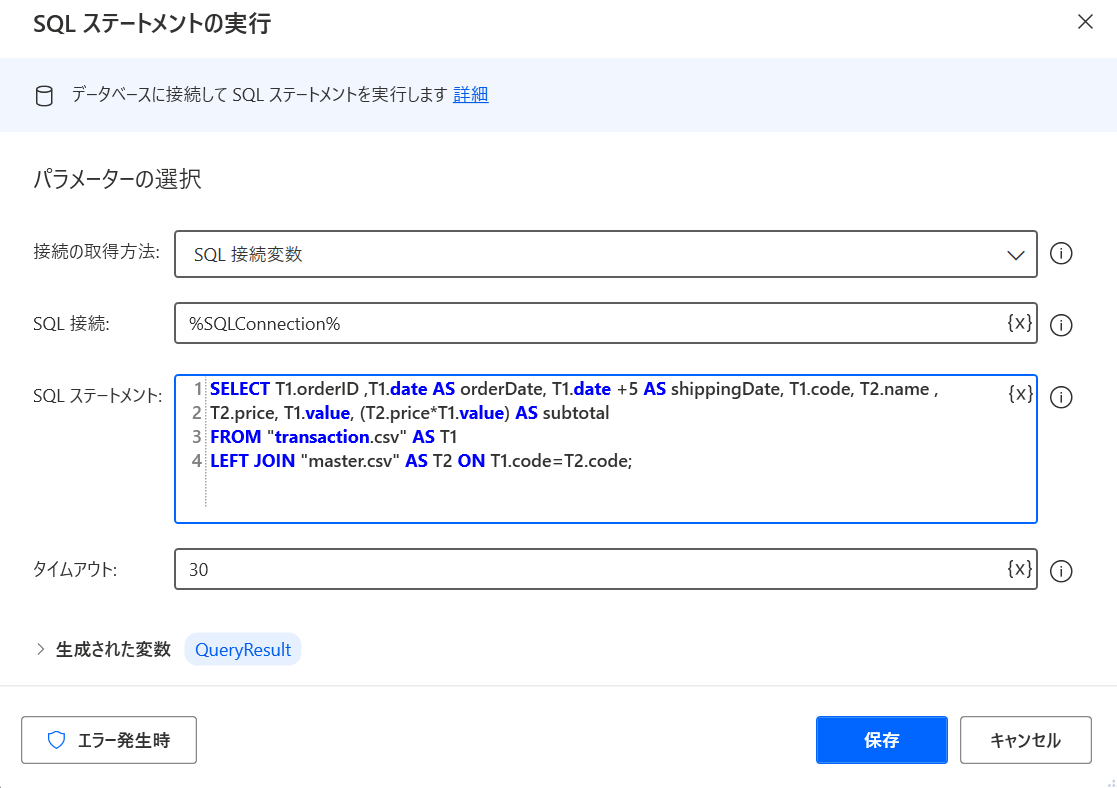Click FROM keyword on line 3
The image size is (1117, 788).
pos(236,437)
